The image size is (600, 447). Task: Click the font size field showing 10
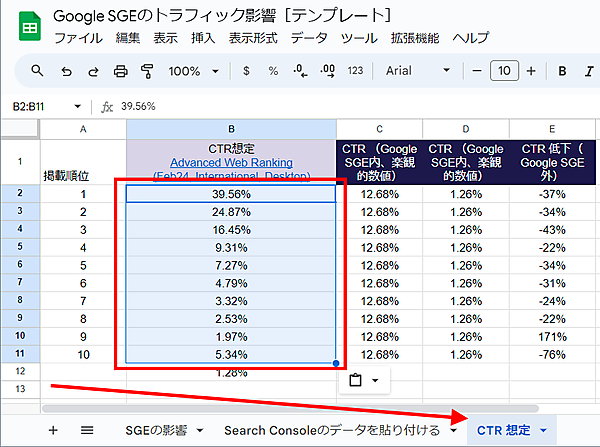pyautogui.click(x=504, y=70)
